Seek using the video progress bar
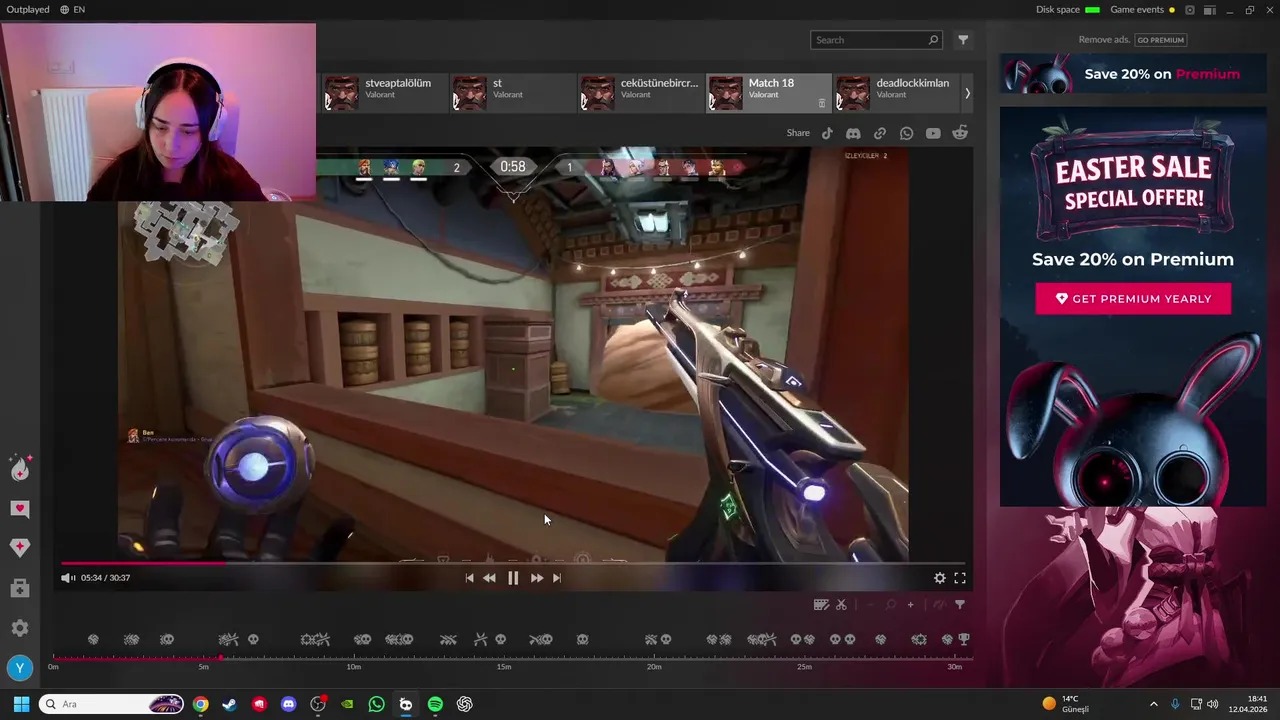 click(x=511, y=563)
